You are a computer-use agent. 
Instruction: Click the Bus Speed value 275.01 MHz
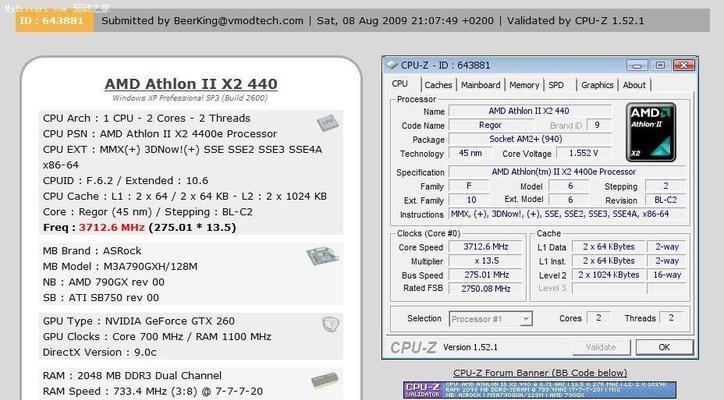coord(486,275)
